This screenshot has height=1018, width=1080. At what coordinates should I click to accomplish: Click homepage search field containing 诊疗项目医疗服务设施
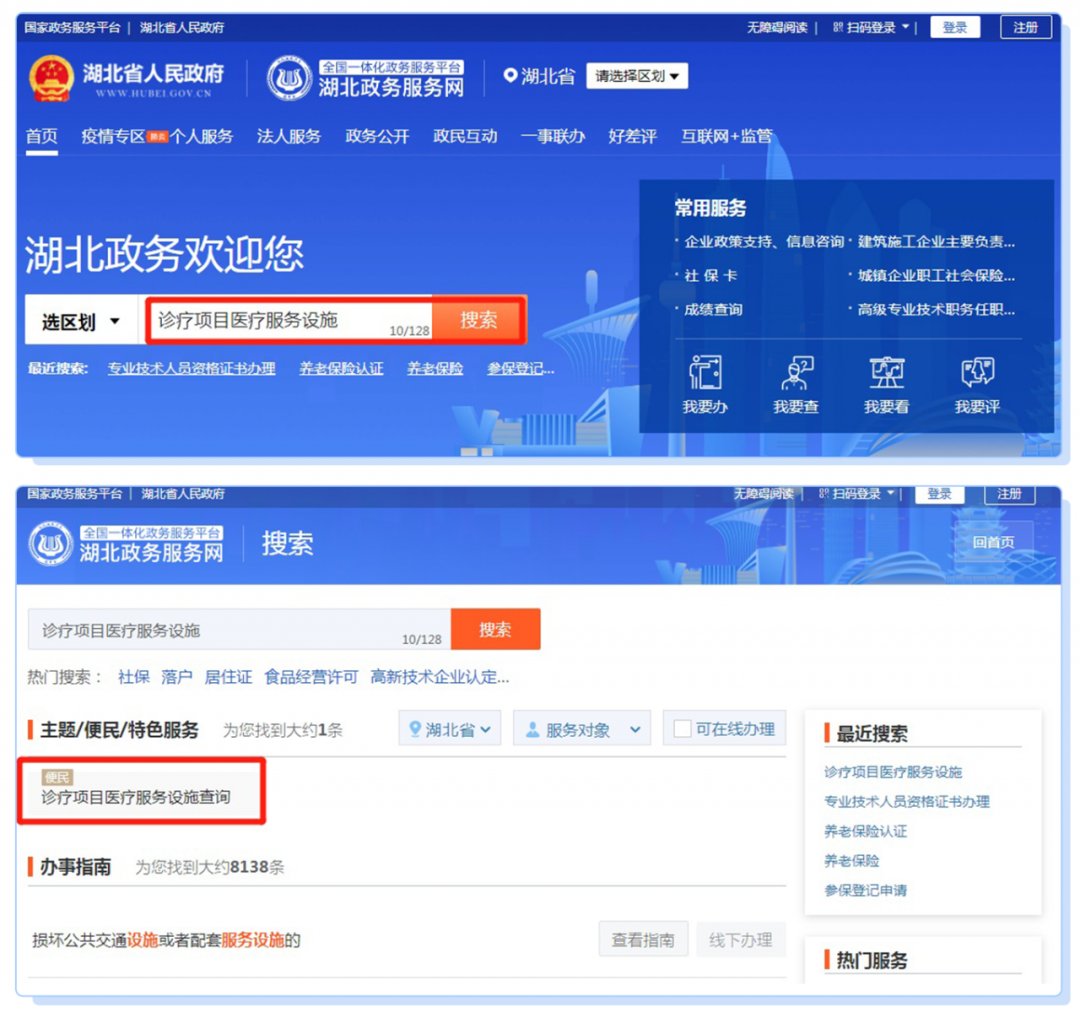(x=289, y=320)
